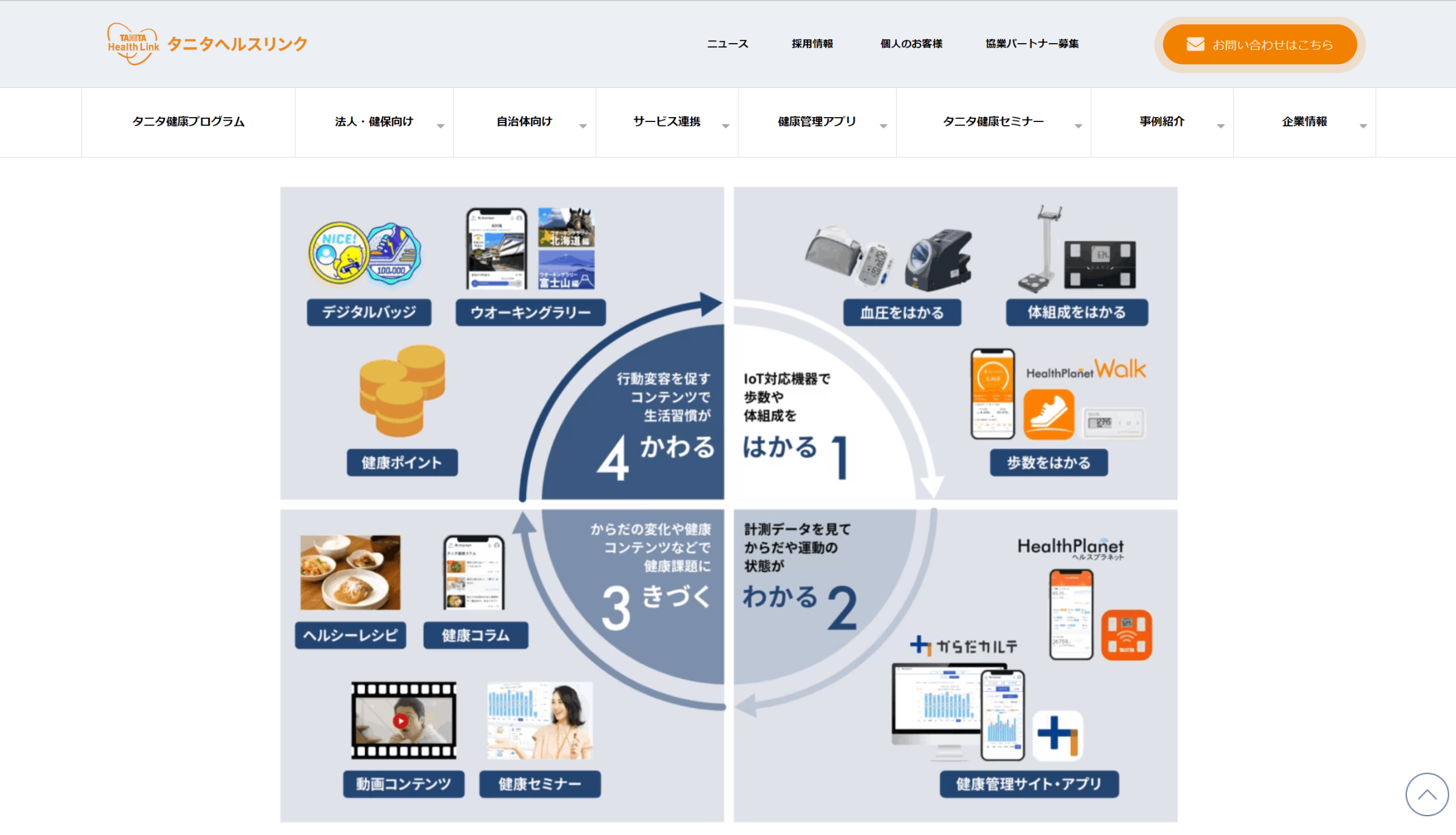
Task: Expand the 健康管理アプリ dropdown menu
Action: pyautogui.click(x=817, y=122)
